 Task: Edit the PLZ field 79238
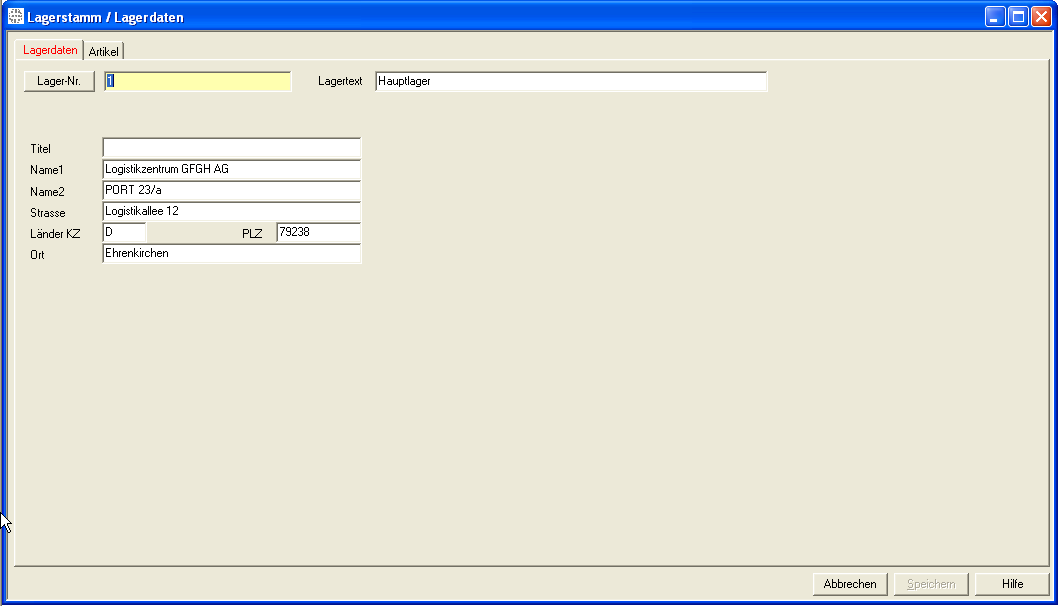point(318,232)
